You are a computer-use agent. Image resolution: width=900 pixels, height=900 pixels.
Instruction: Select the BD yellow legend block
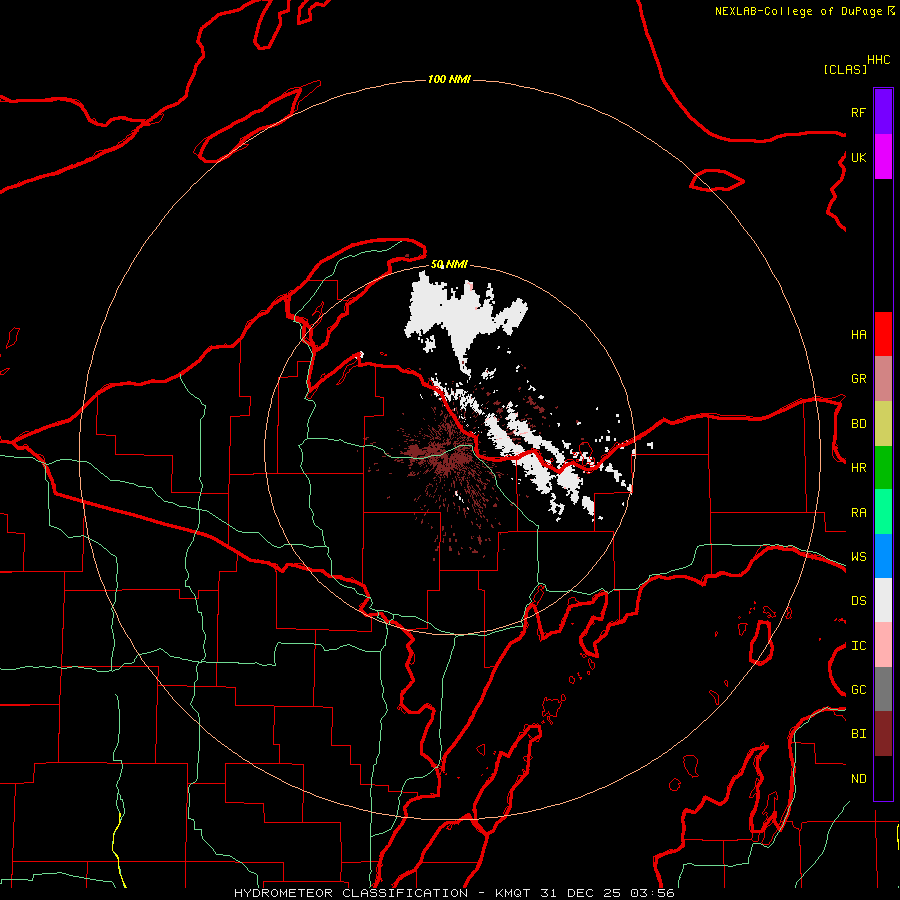883,424
